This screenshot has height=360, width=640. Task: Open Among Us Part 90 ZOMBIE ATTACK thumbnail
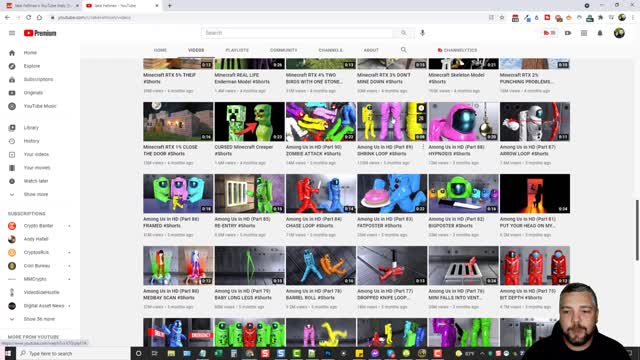point(321,122)
